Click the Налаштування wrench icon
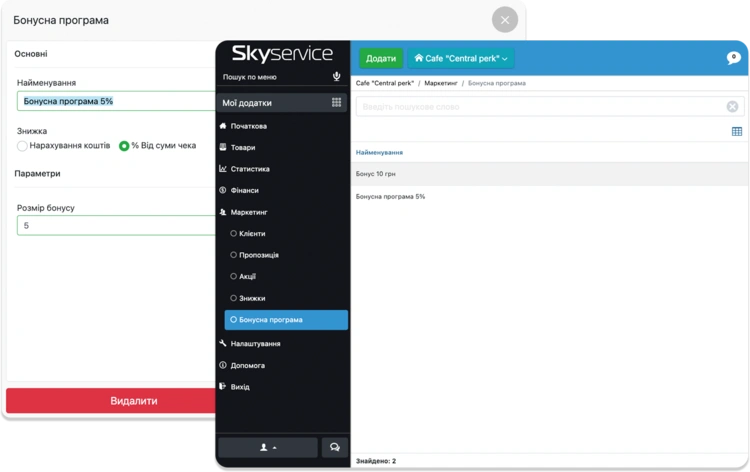 pyautogui.click(x=223, y=343)
